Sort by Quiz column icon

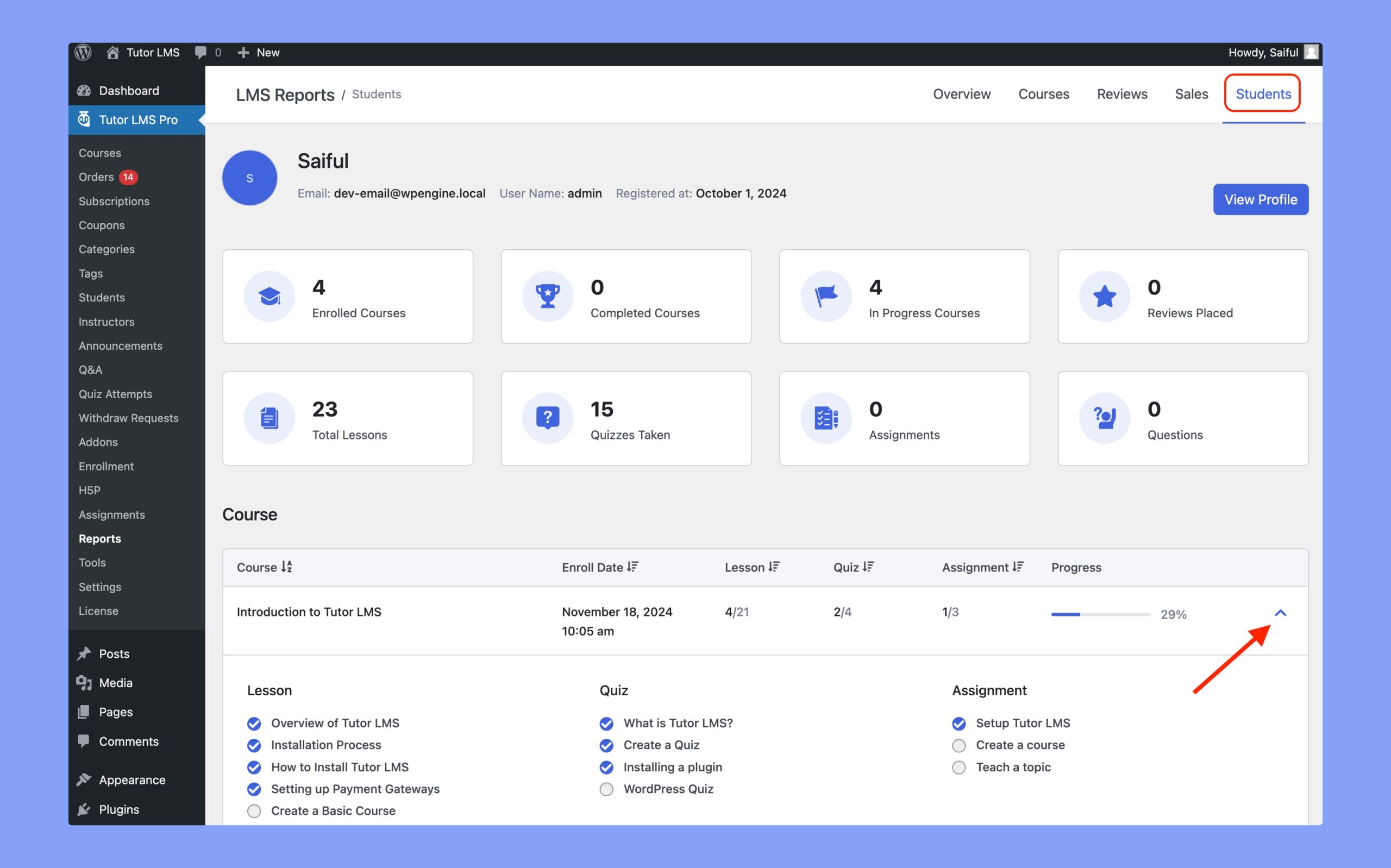click(868, 567)
